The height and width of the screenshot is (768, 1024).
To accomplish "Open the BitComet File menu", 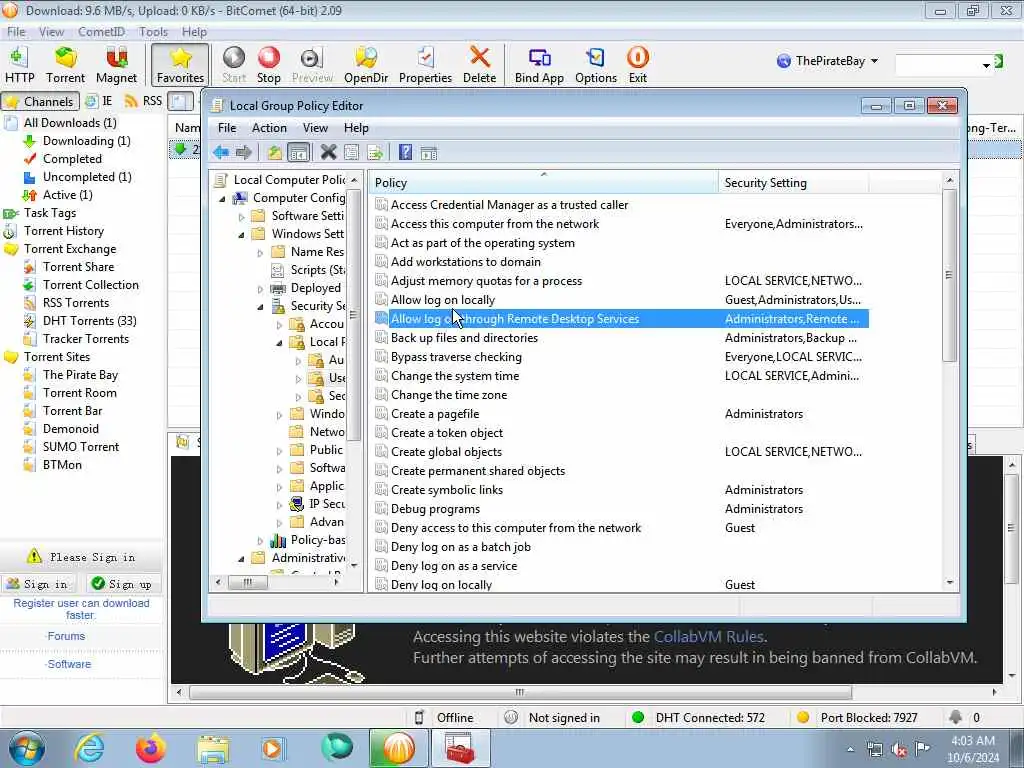I will (16, 31).
